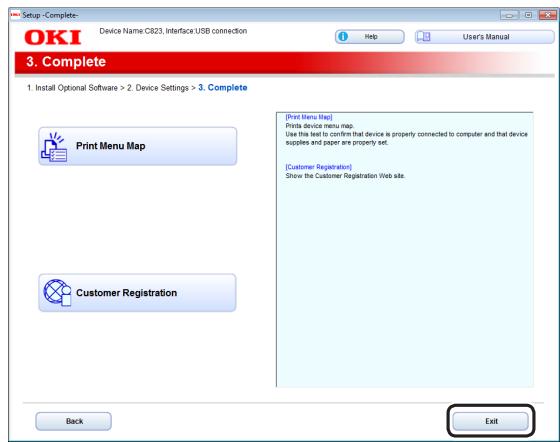Click 'Show the Customer Registration Web site' text
Screen dimensions: 560x442
pyautogui.click(x=345, y=176)
